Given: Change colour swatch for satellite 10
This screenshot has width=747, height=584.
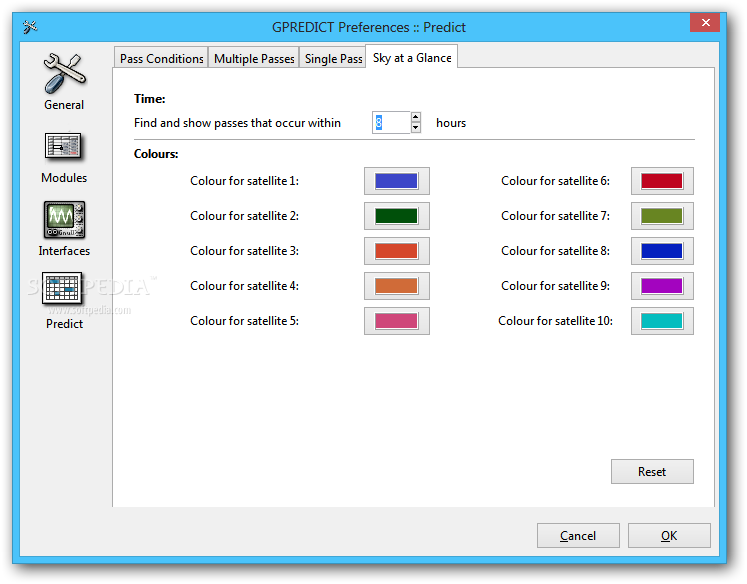Looking at the screenshot, I should (x=662, y=321).
